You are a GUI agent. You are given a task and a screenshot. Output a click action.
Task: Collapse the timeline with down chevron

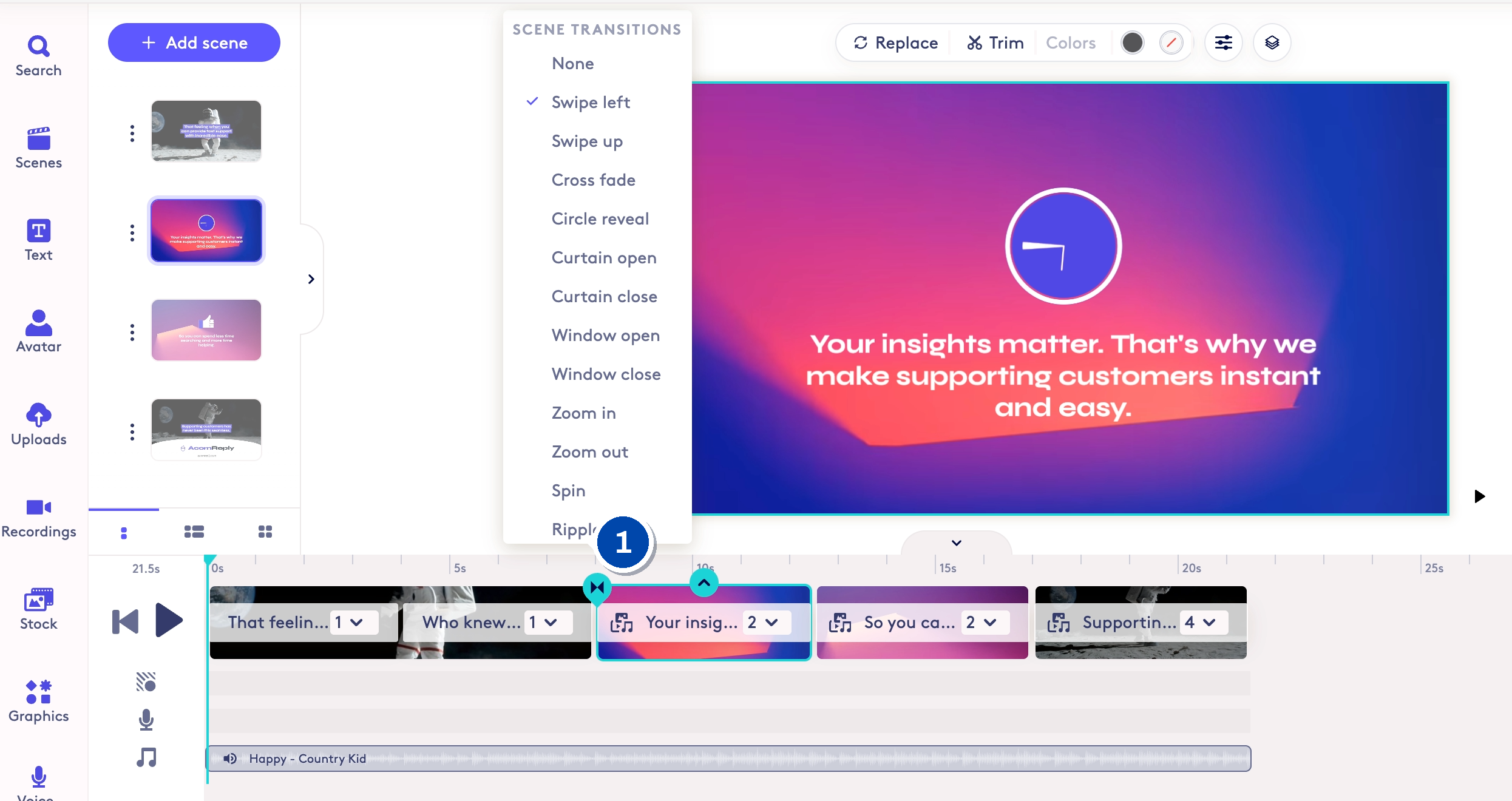click(x=957, y=543)
